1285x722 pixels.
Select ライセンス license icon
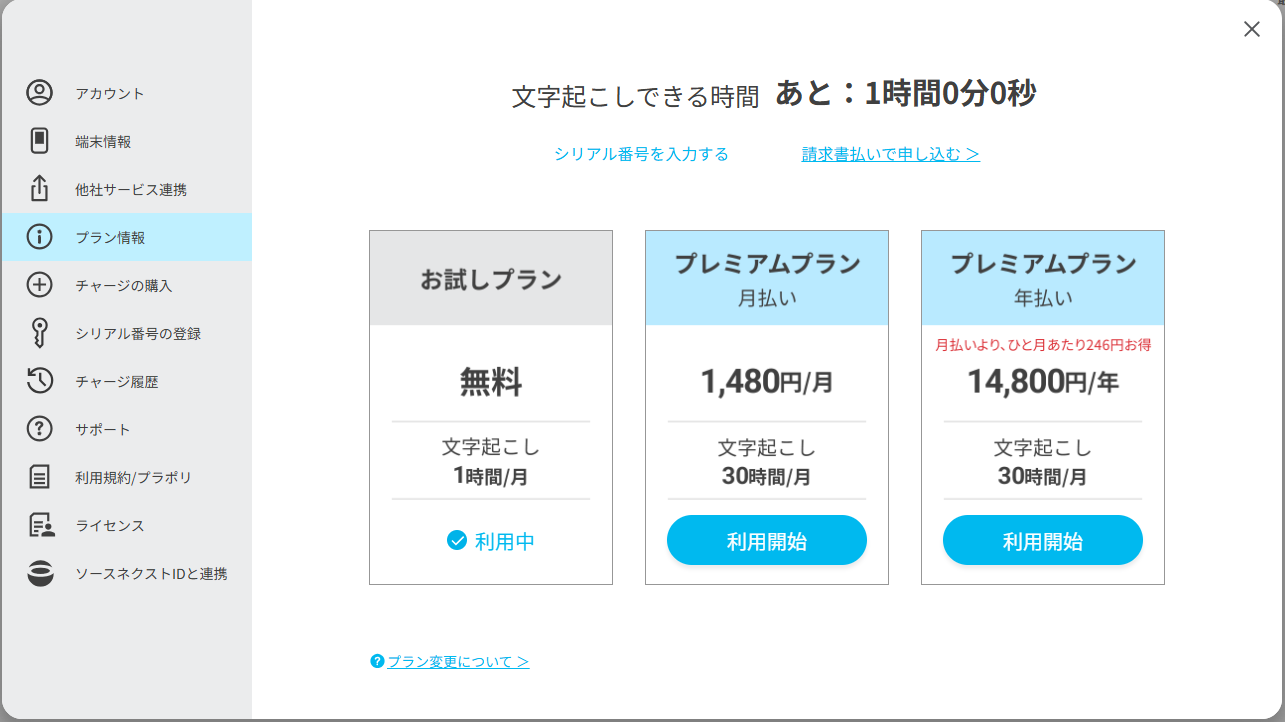tap(40, 525)
